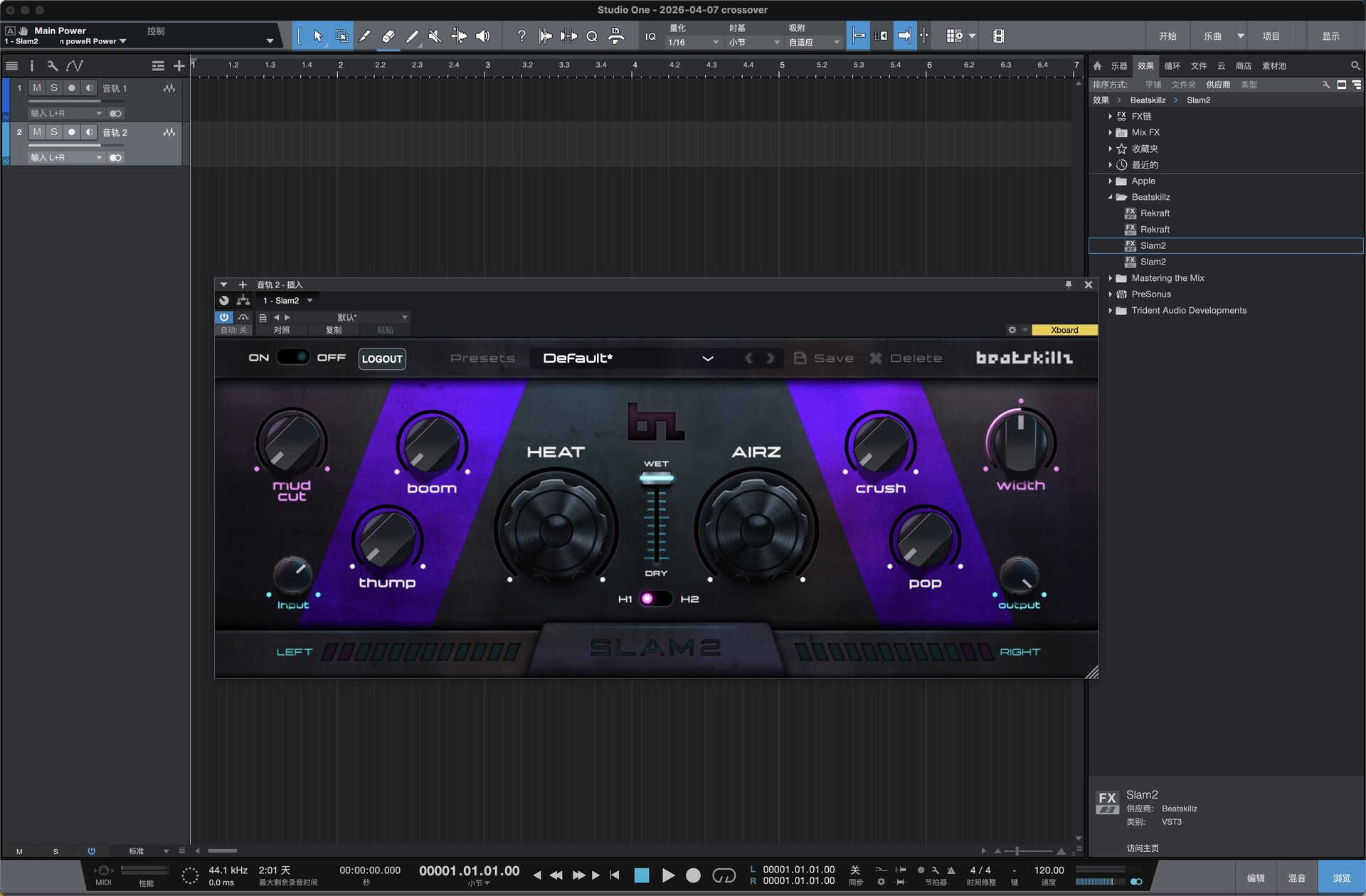Viewport: 1366px width, 896px height.
Task: Open the 商店 browser tab
Action: 1244,66
